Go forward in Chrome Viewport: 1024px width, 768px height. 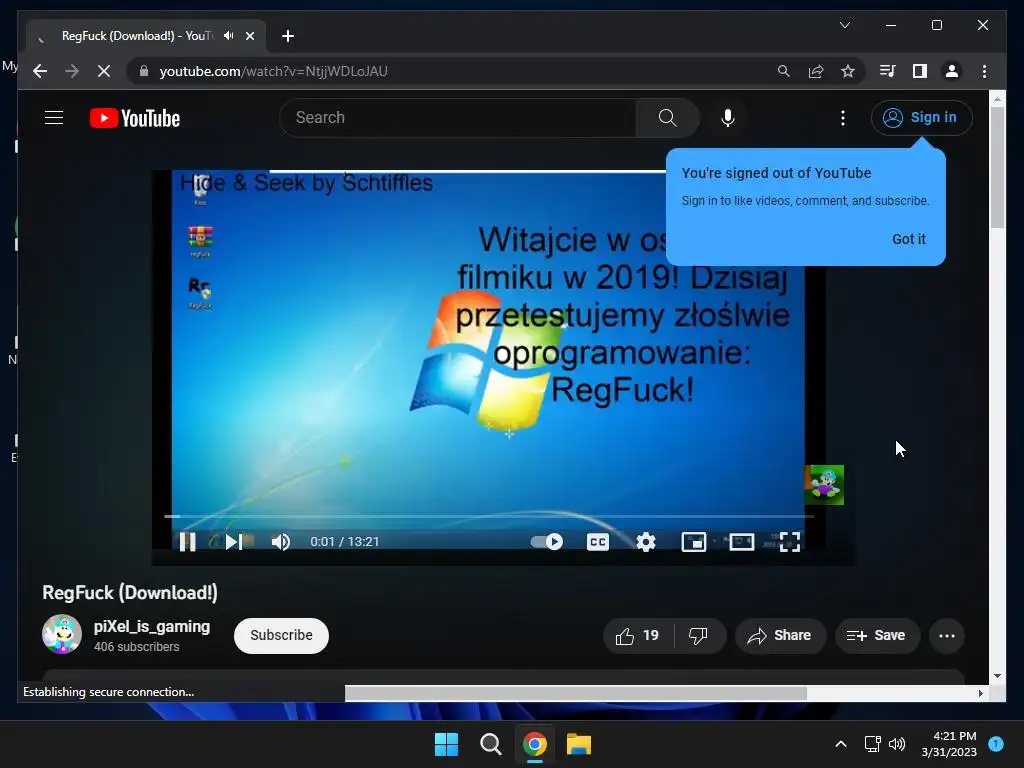pos(72,71)
